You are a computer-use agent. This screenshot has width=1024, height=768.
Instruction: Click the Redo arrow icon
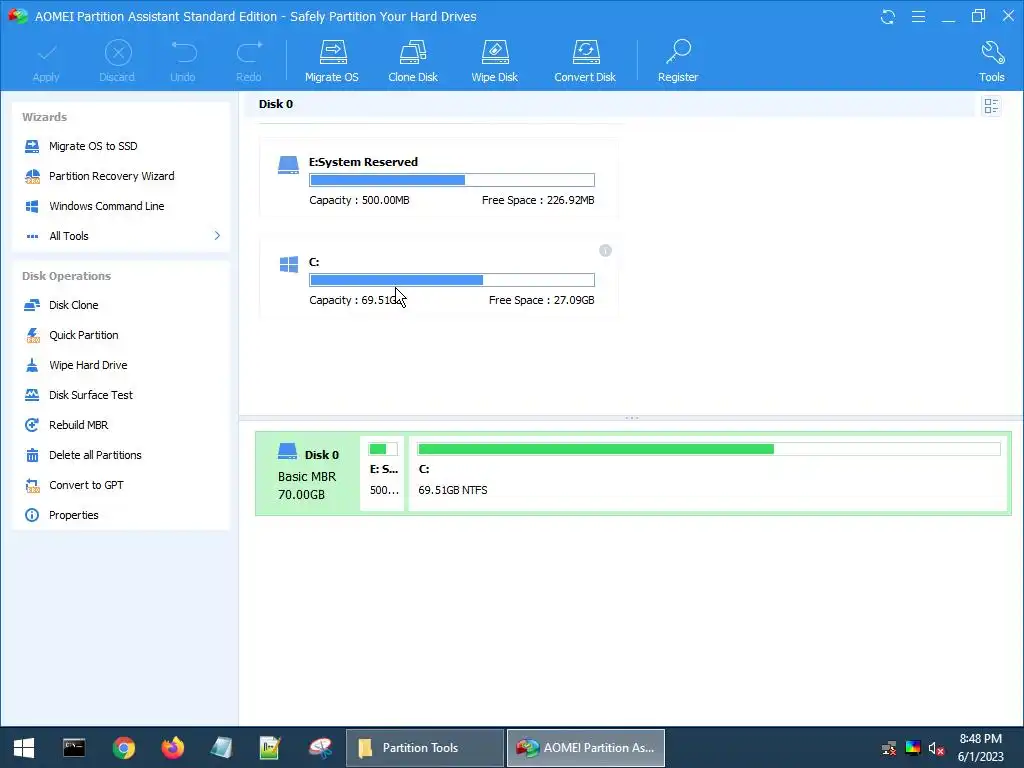(249, 52)
